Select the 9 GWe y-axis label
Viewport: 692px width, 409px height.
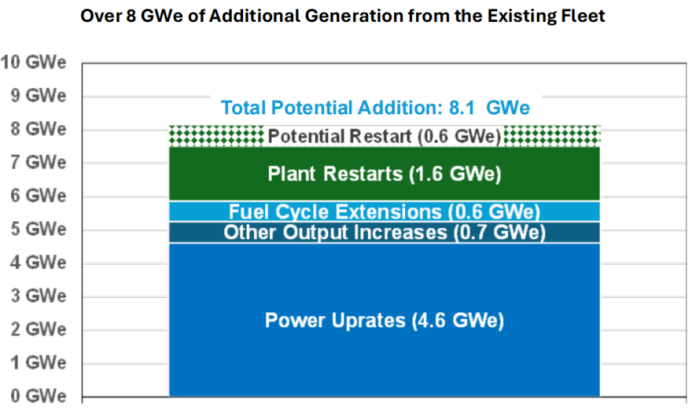(x=38, y=96)
